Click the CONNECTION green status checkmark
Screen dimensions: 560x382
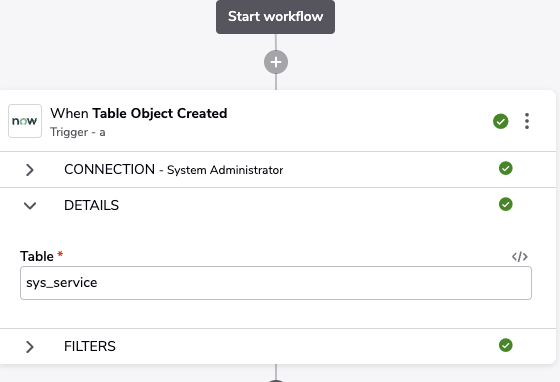[506, 168]
